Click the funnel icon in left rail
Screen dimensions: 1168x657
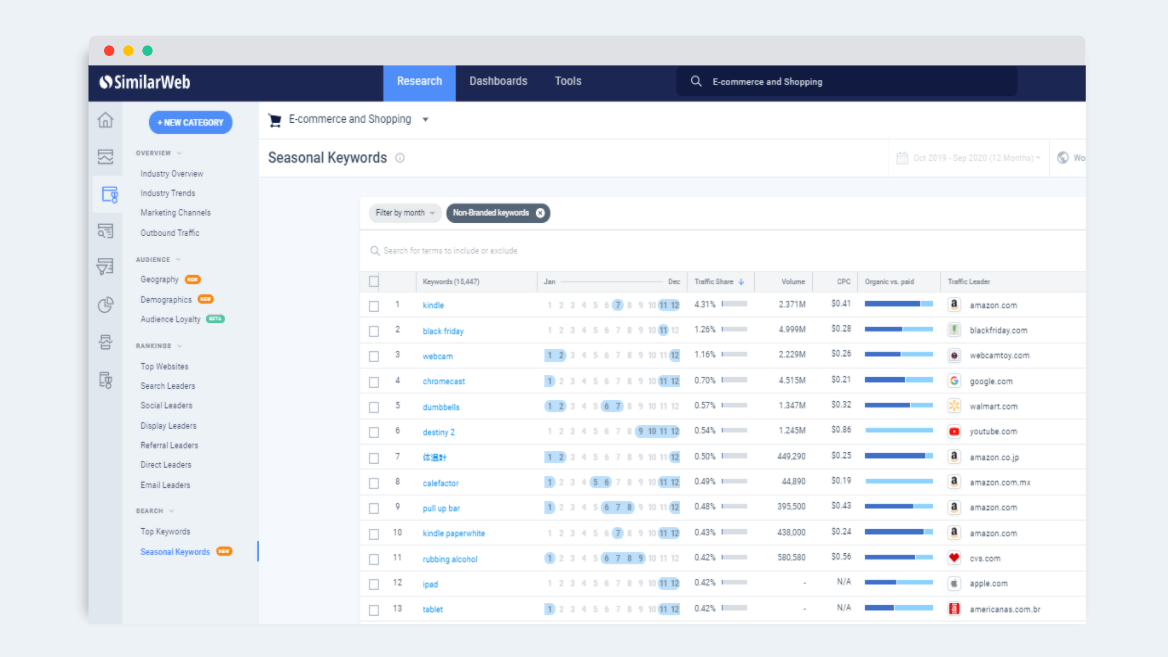tap(105, 266)
